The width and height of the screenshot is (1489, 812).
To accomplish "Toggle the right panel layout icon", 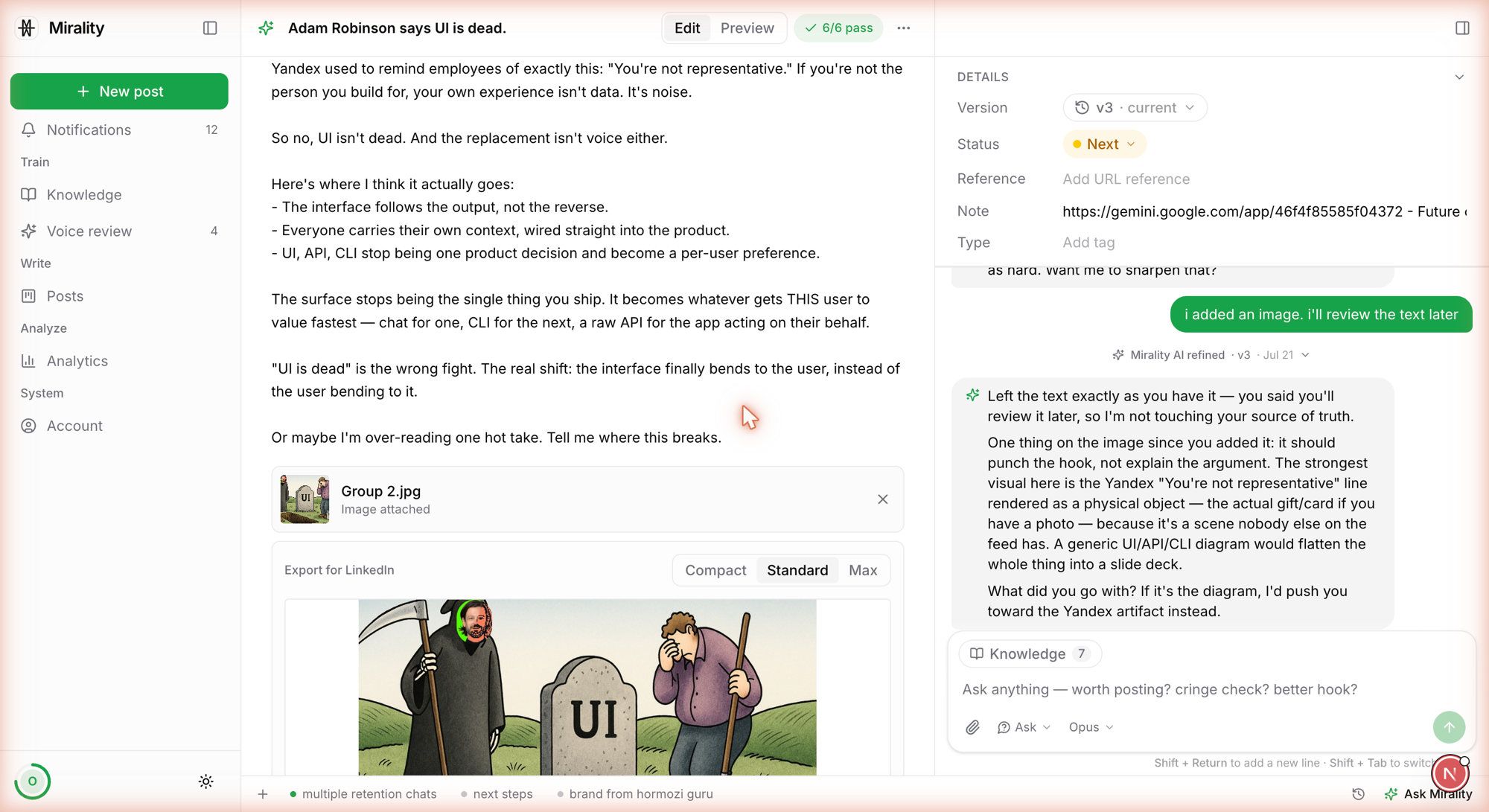I will (x=1462, y=28).
